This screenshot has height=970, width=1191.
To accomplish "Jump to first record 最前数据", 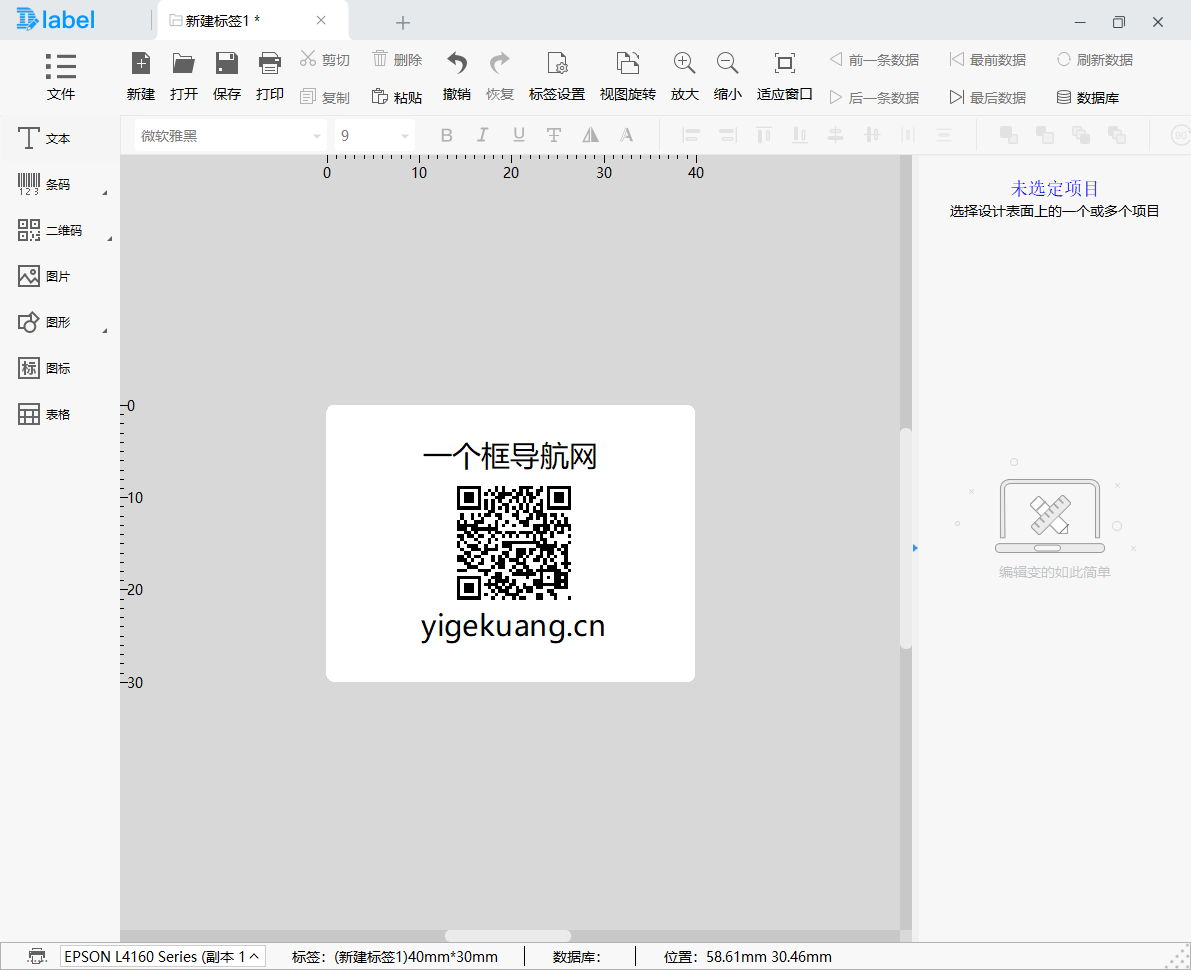I will [x=988, y=59].
